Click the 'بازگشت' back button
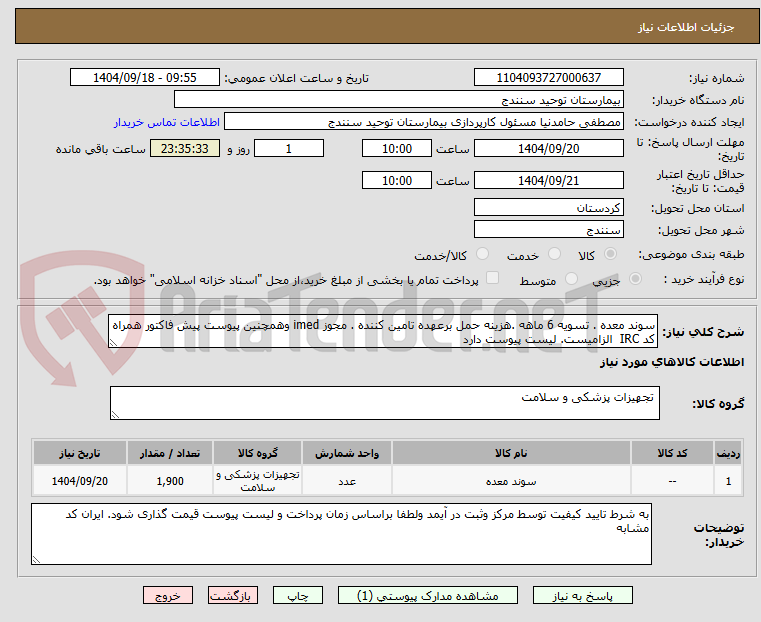The width and height of the screenshot is (761, 622). point(233,595)
